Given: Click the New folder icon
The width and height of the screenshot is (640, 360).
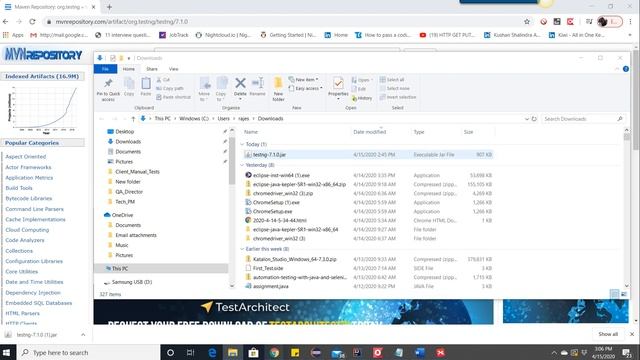Looking at the screenshot, I should pyautogui.click(x=278, y=83).
